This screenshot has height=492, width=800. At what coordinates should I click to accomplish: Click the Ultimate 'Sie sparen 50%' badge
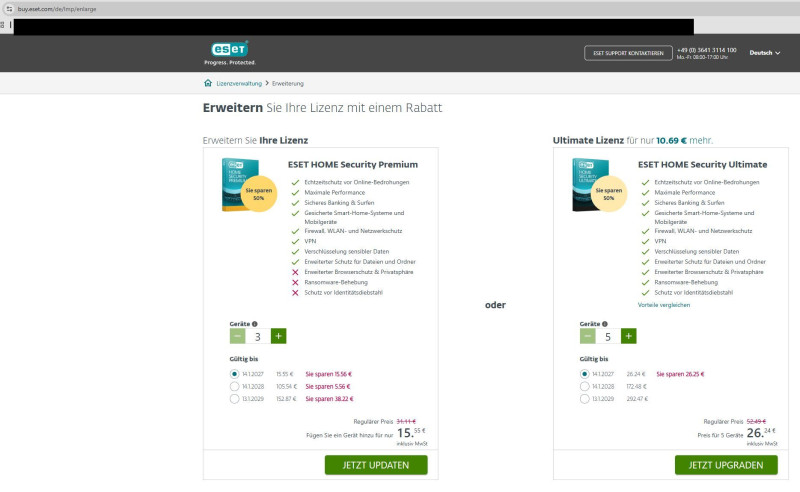point(609,194)
